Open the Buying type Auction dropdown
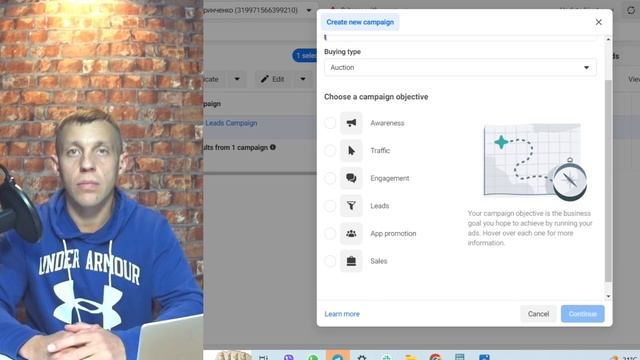This screenshot has width=640, height=360. [460, 67]
